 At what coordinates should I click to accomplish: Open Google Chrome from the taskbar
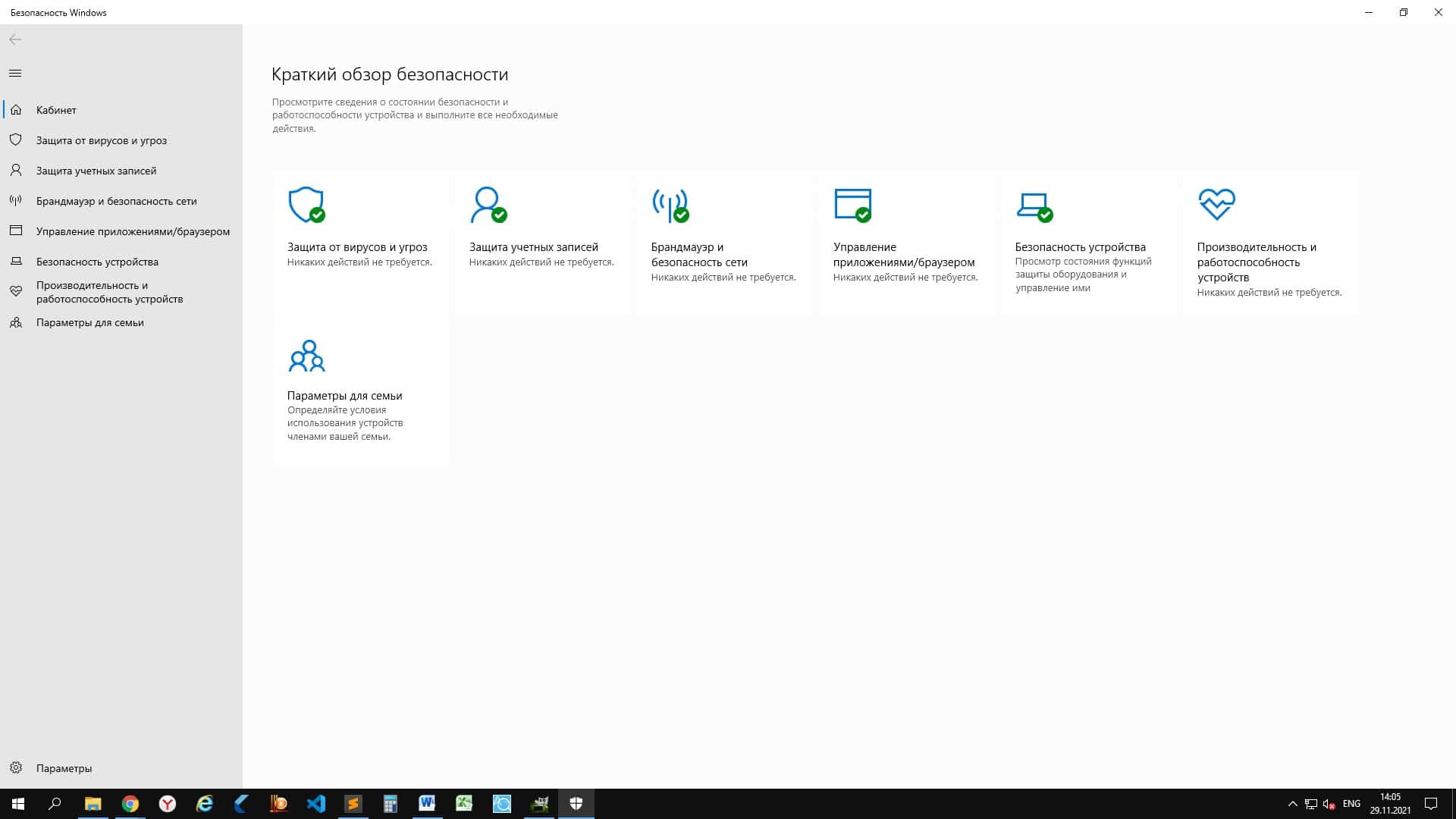coord(130,804)
